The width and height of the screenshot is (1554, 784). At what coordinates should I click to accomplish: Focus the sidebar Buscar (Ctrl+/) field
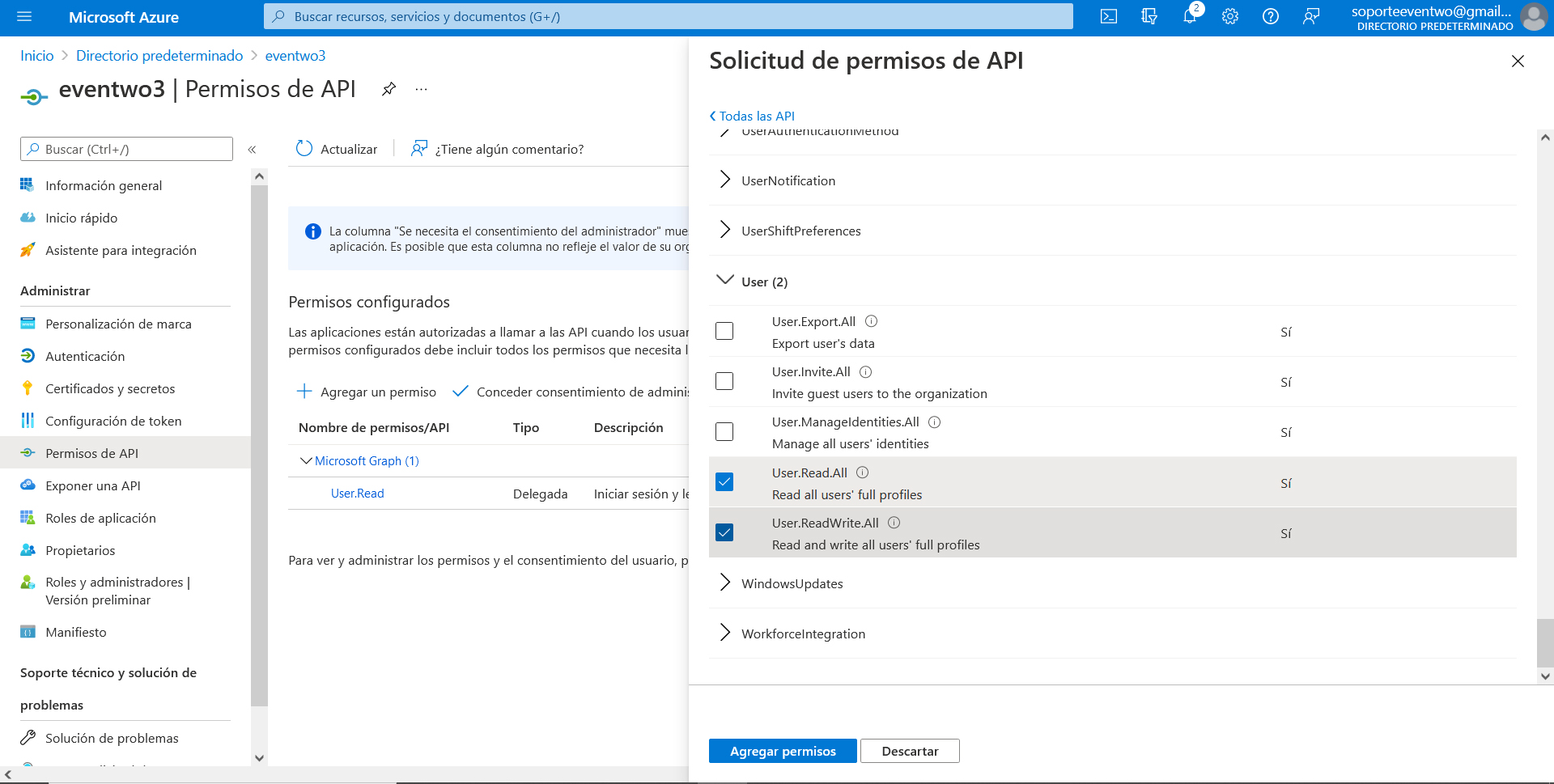(126, 149)
